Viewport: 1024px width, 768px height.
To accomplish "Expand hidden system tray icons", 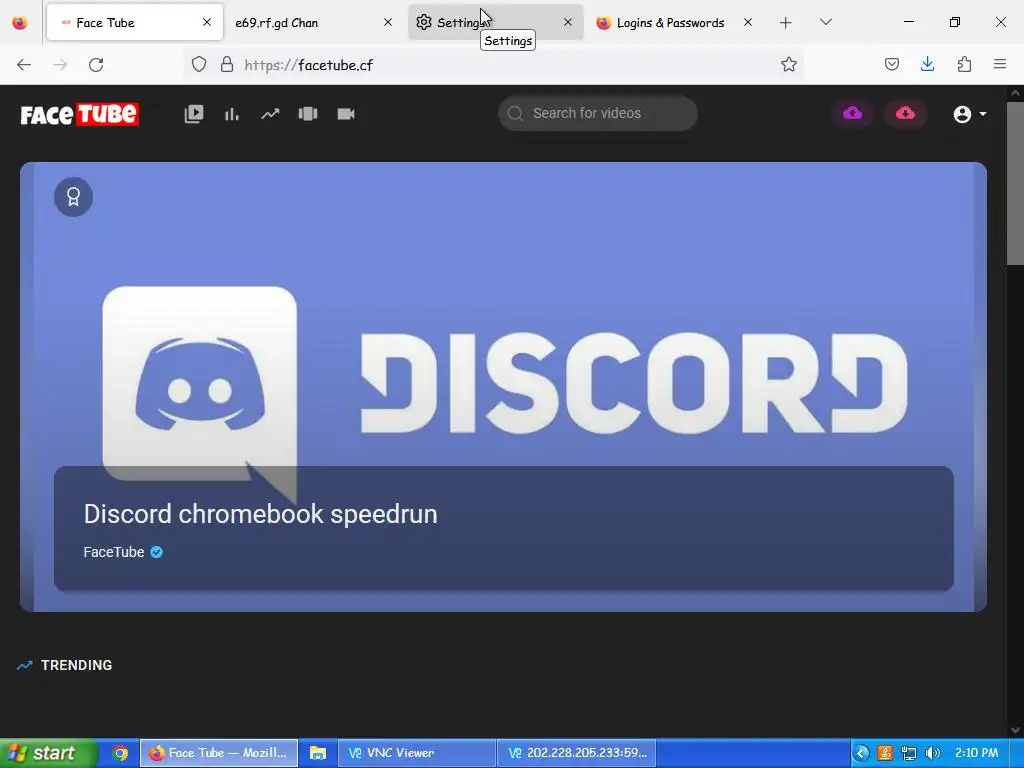I will (861, 753).
